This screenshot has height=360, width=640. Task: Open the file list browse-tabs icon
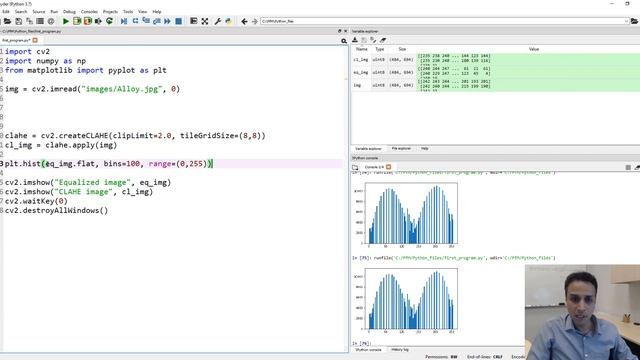coord(40,21)
